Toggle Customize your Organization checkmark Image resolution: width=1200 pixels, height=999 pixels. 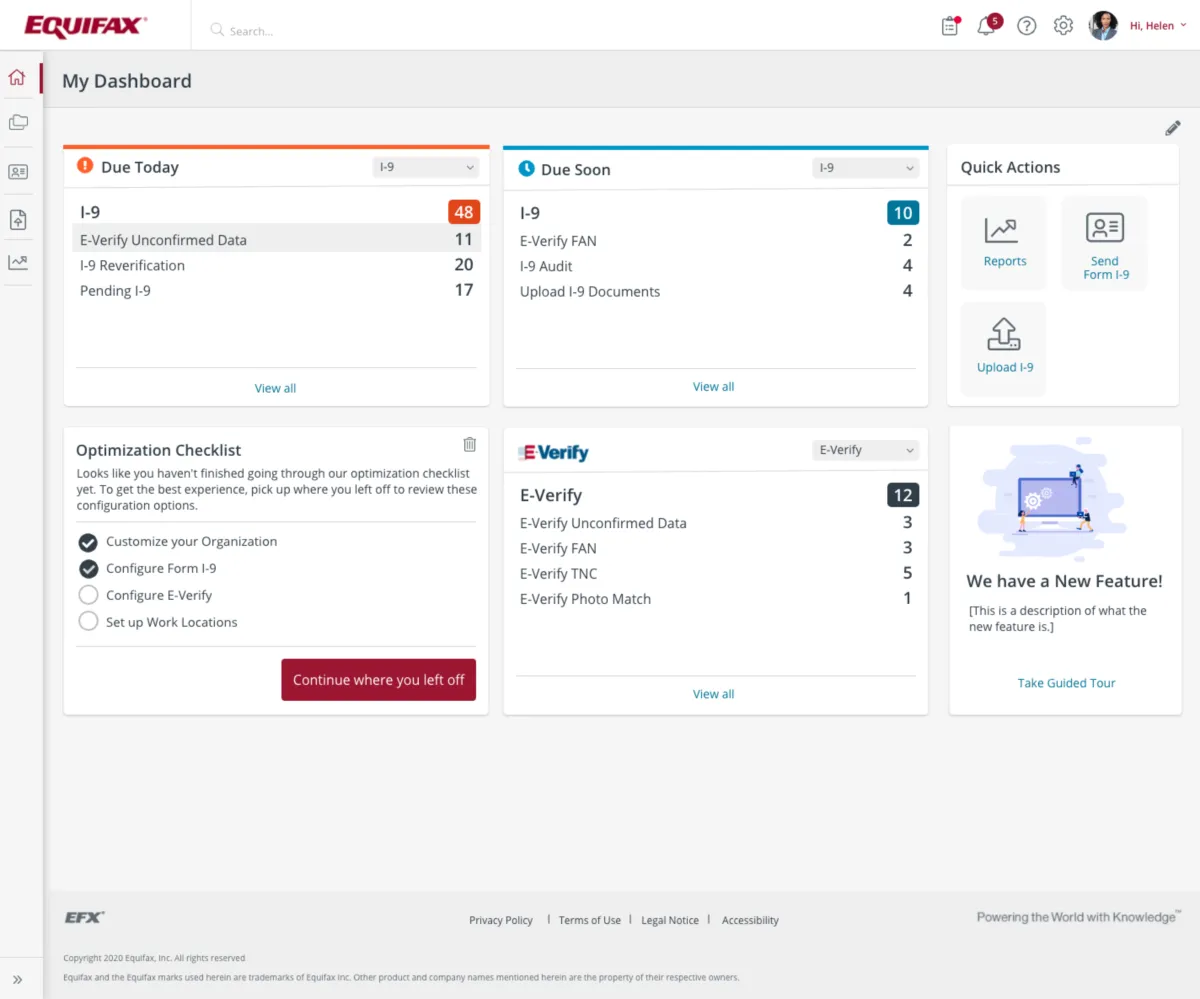tap(88, 542)
